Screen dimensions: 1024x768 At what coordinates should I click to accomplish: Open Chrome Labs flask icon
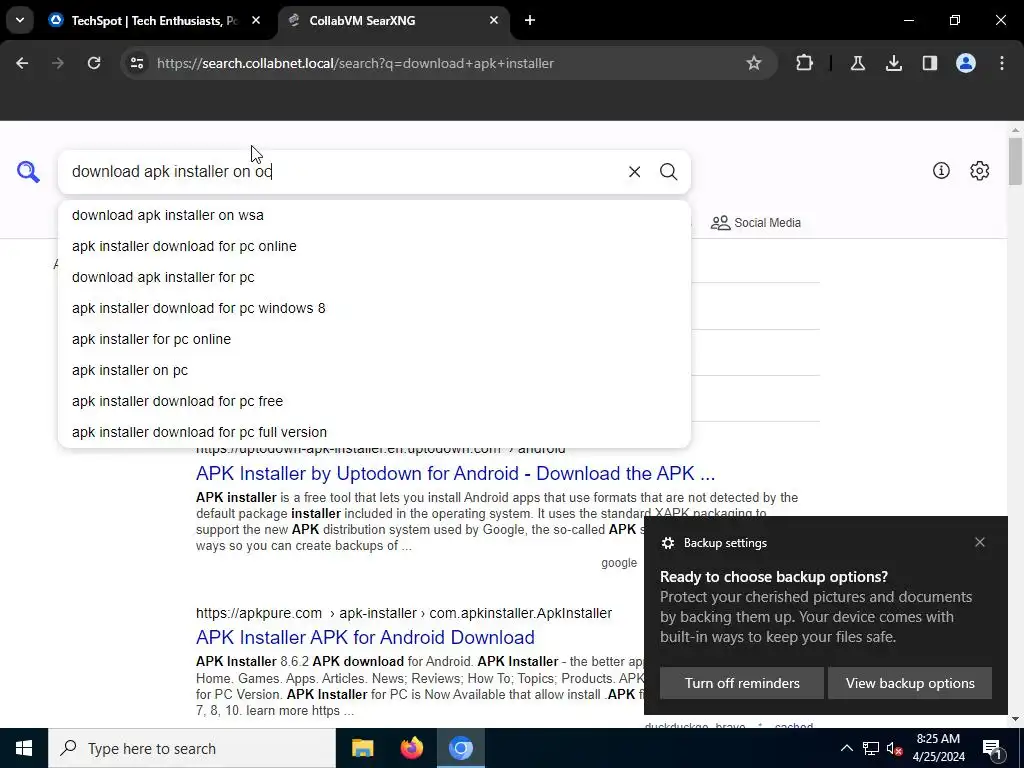tap(857, 63)
